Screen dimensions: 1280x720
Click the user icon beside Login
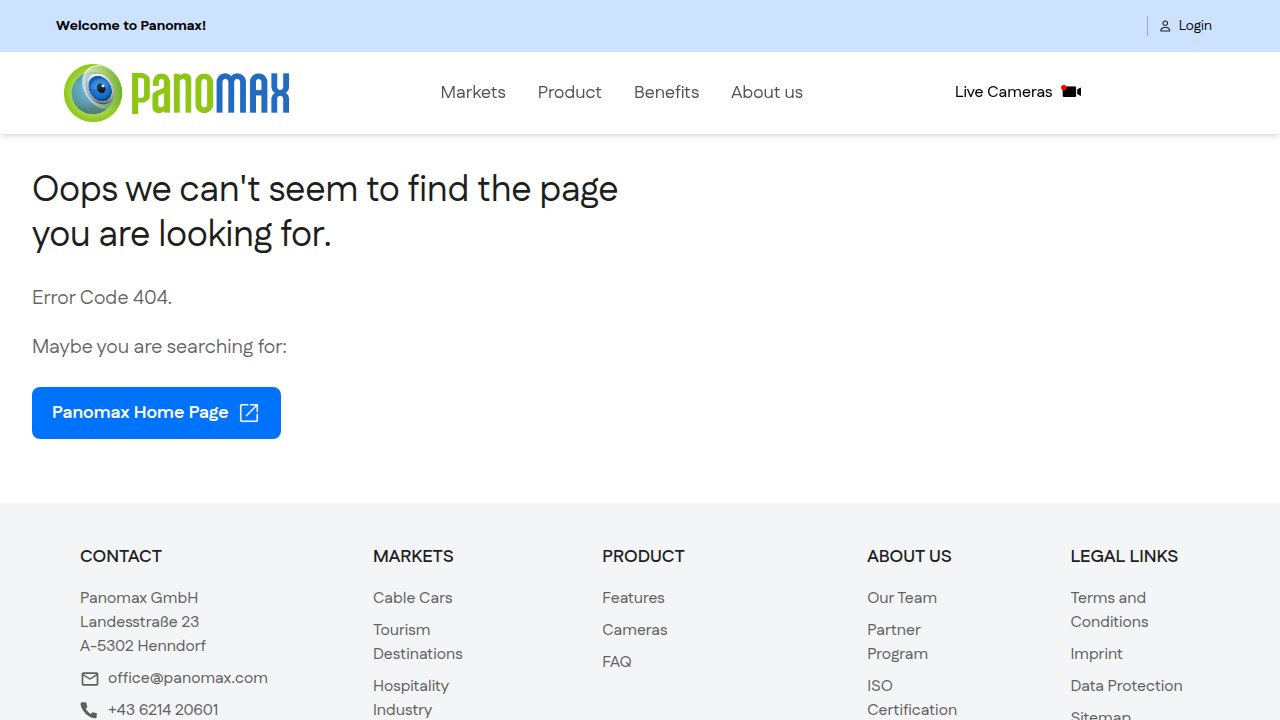pyautogui.click(x=1165, y=26)
